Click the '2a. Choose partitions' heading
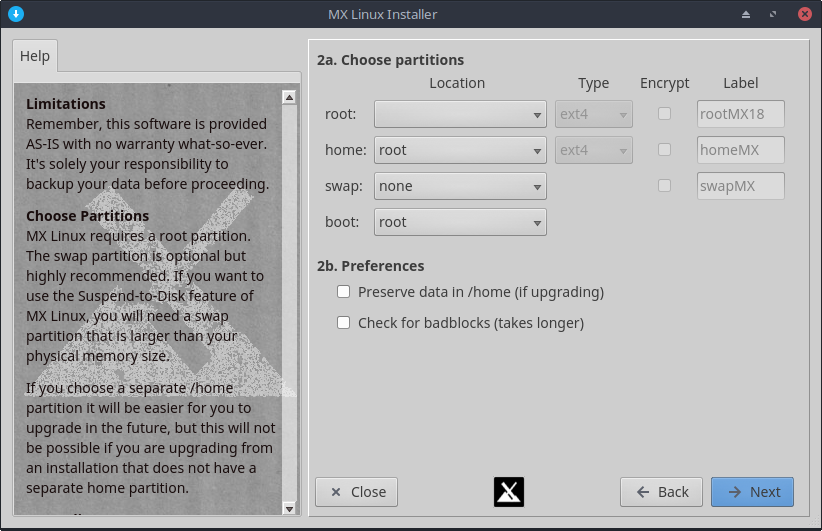The height and width of the screenshot is (531, 822). tap(391, 60)
